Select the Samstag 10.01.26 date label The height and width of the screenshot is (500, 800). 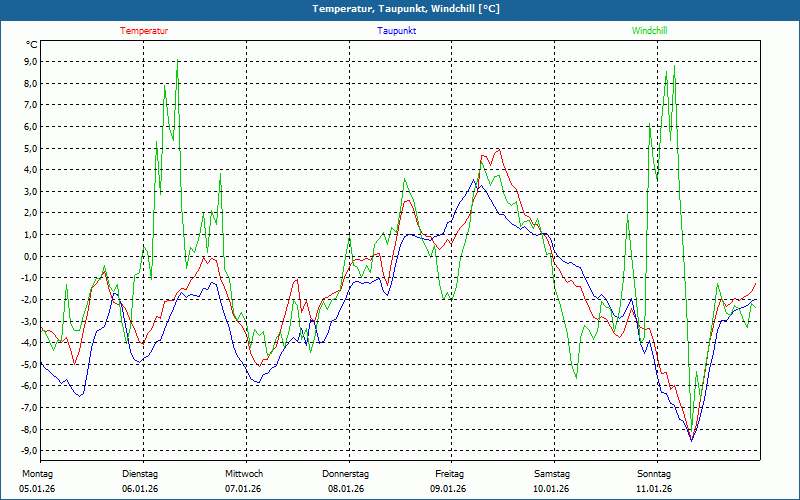coord(552,481)
